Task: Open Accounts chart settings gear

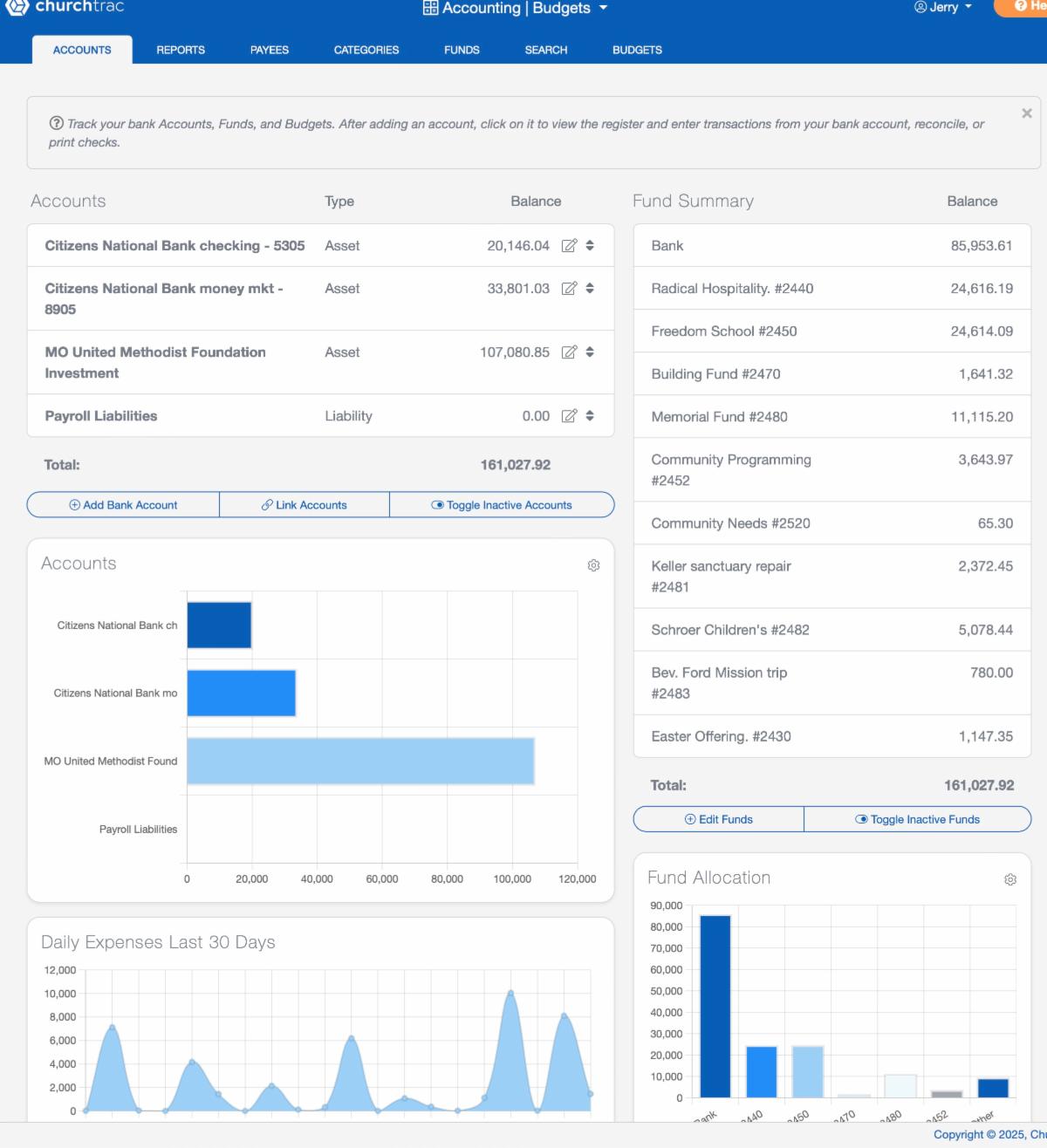Action: pos(593,565)
